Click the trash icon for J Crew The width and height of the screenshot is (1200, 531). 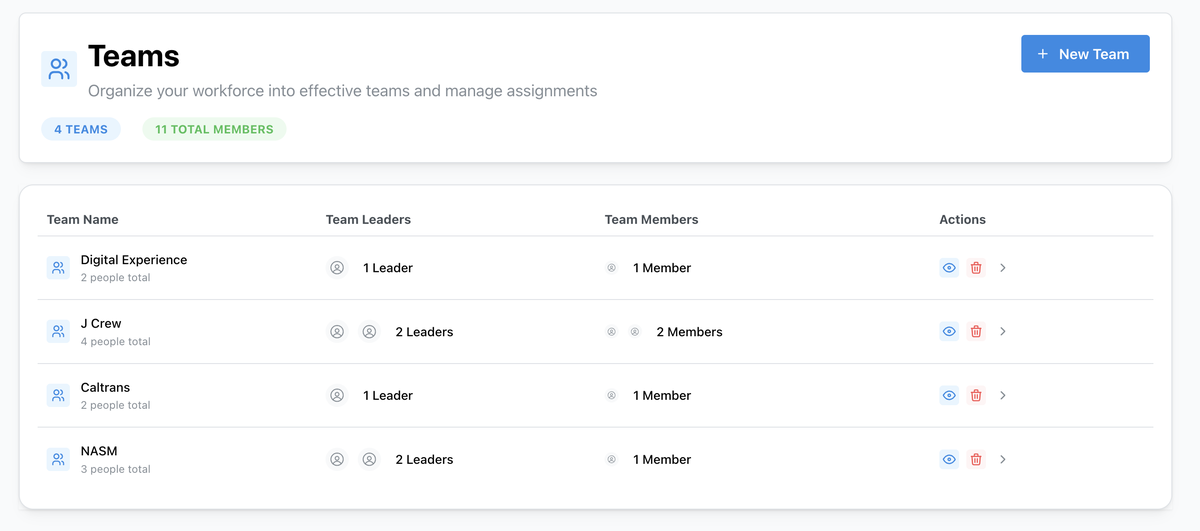pos(976,332)
